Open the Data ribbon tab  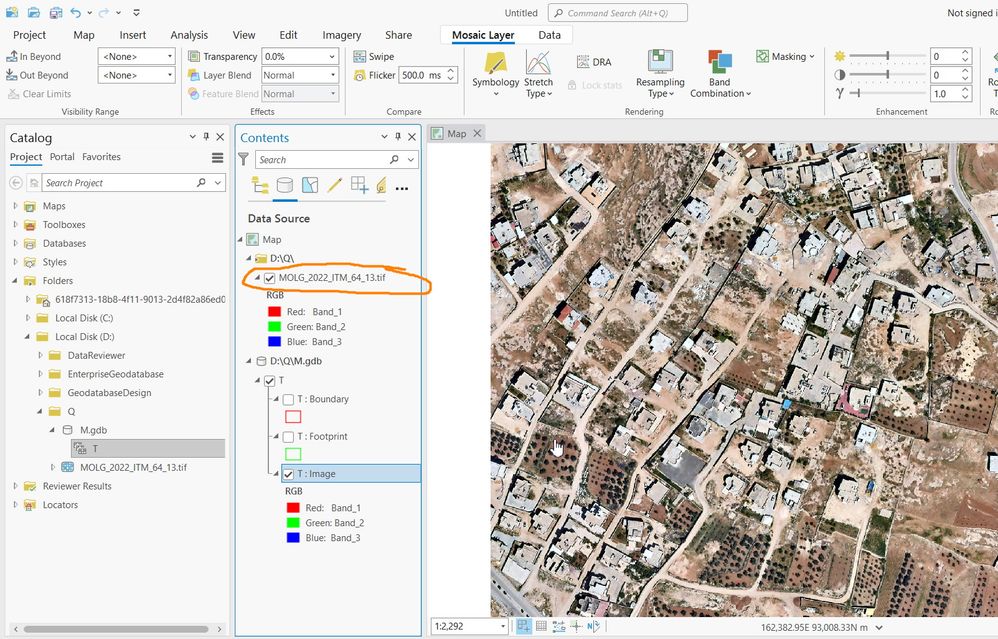(x=549, y=35)
